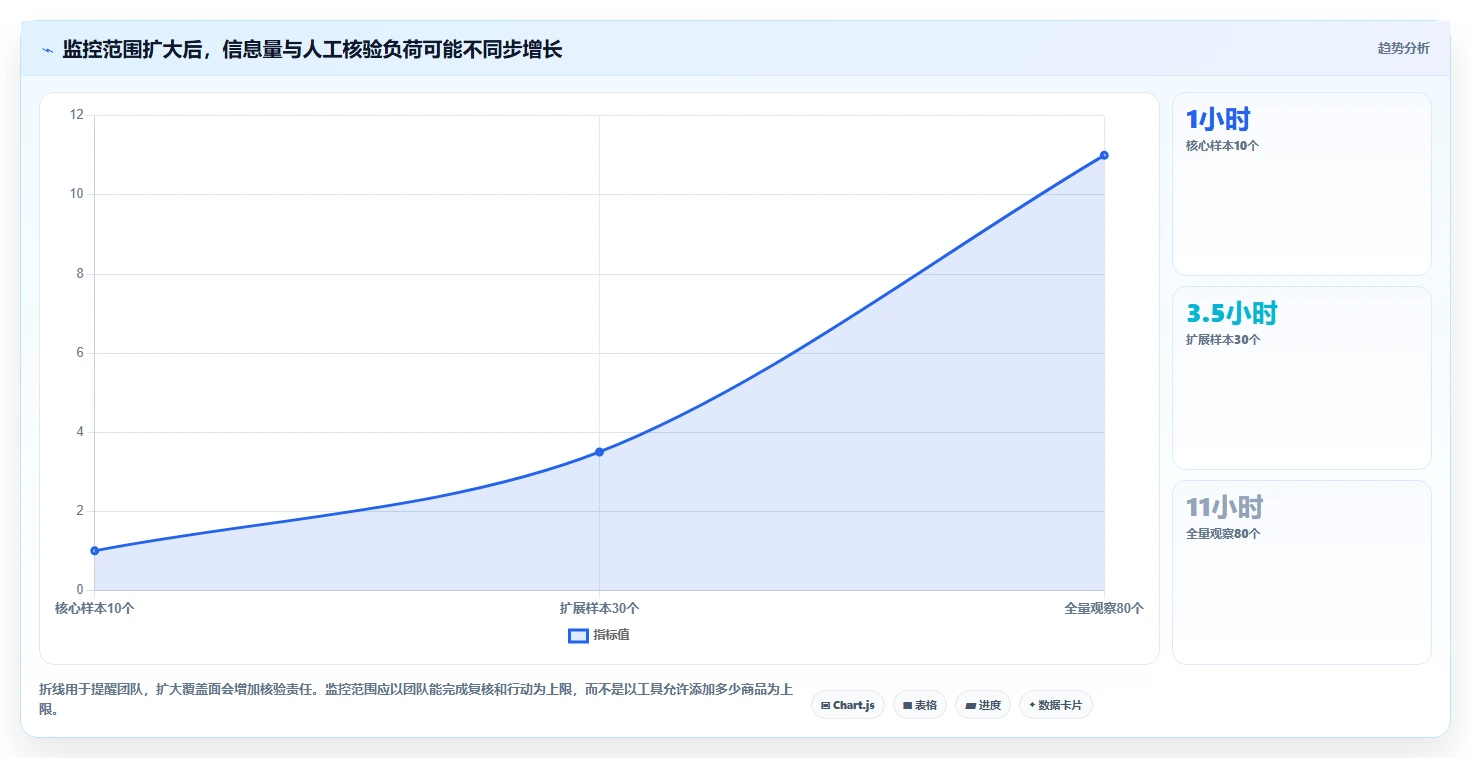This screenshot has width=1471, height=758.
Task: Click the y-axis value 10
Action: pyautogui.click(x=77, y=194)
